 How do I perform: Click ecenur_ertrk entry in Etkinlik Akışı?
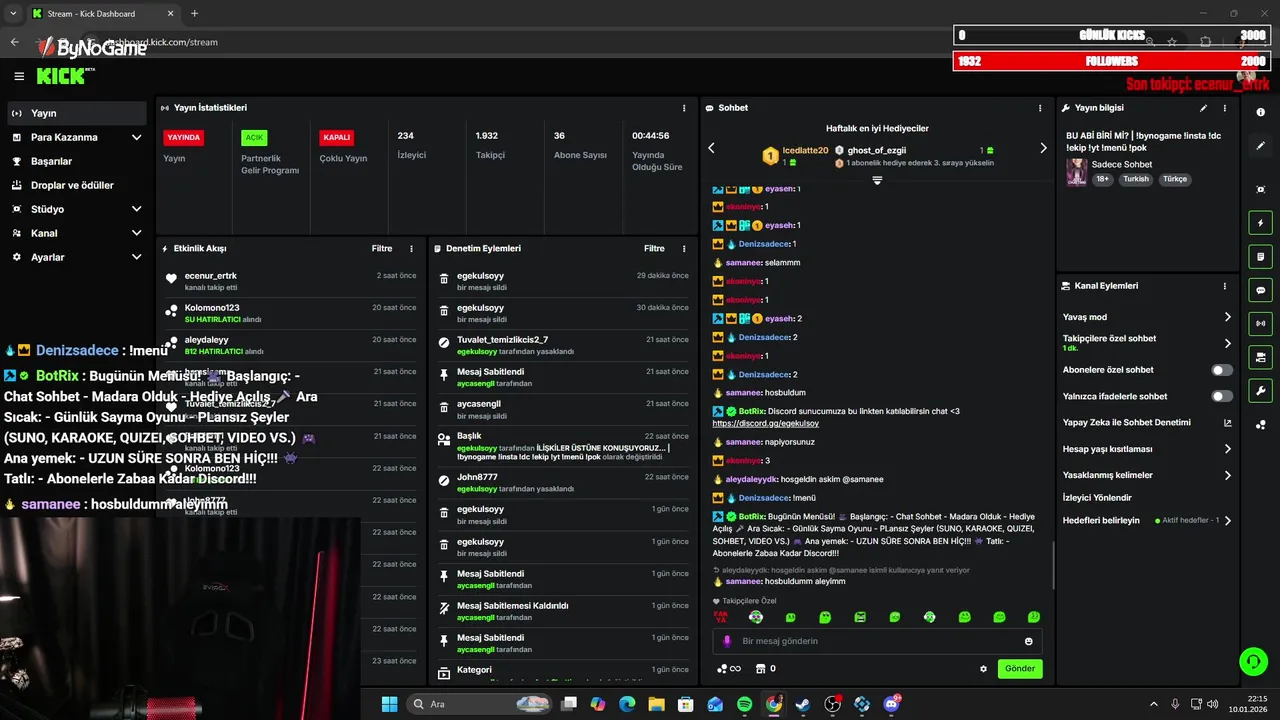[x=291, y=281]
